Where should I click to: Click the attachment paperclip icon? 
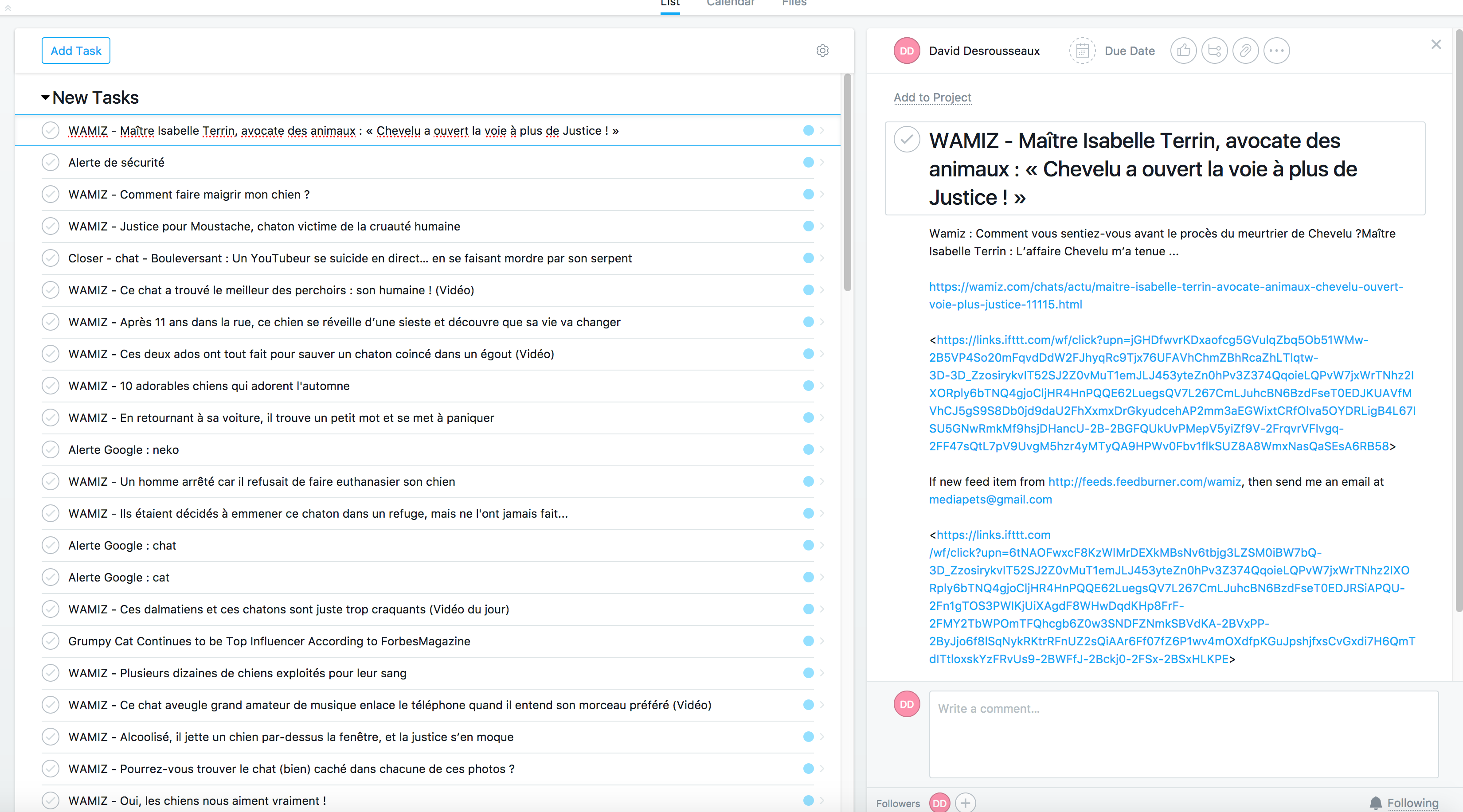pos(1245,51)
